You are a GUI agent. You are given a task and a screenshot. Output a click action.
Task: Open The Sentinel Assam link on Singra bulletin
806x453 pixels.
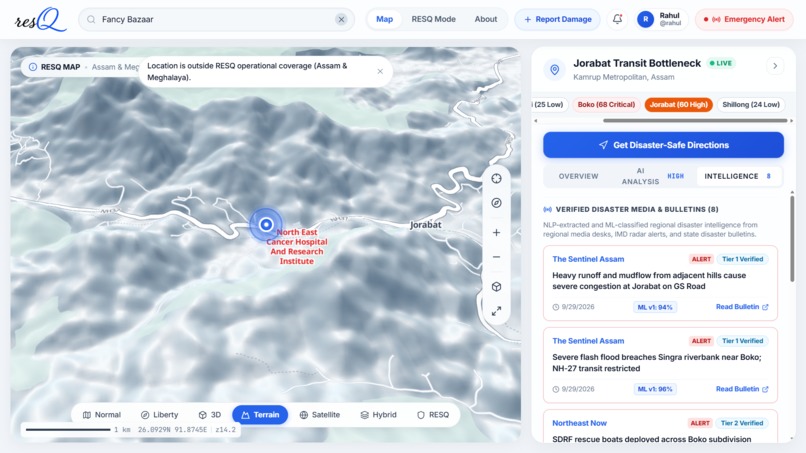(x=588, y=341)
